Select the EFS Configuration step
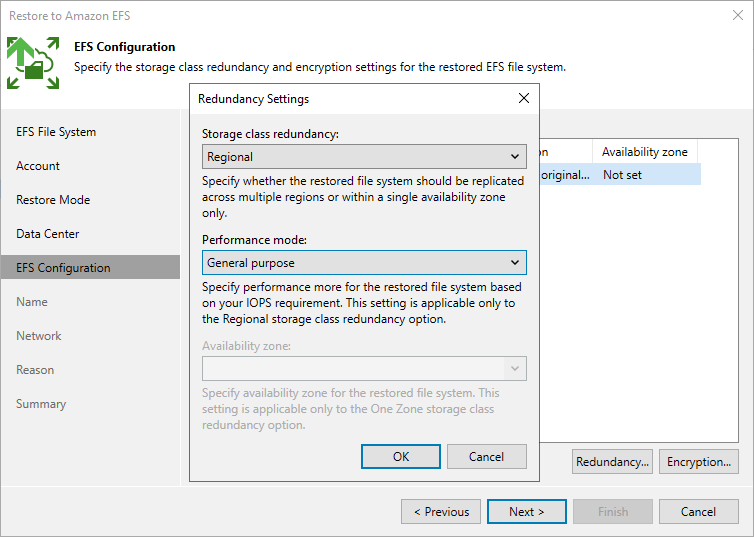 point(90,267)
